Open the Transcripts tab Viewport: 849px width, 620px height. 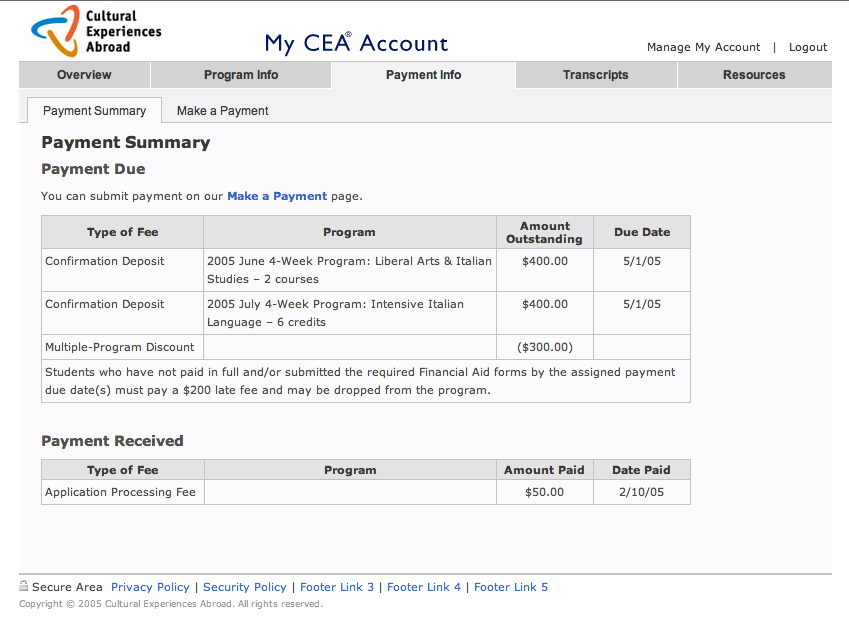click(x=596, y=75)
